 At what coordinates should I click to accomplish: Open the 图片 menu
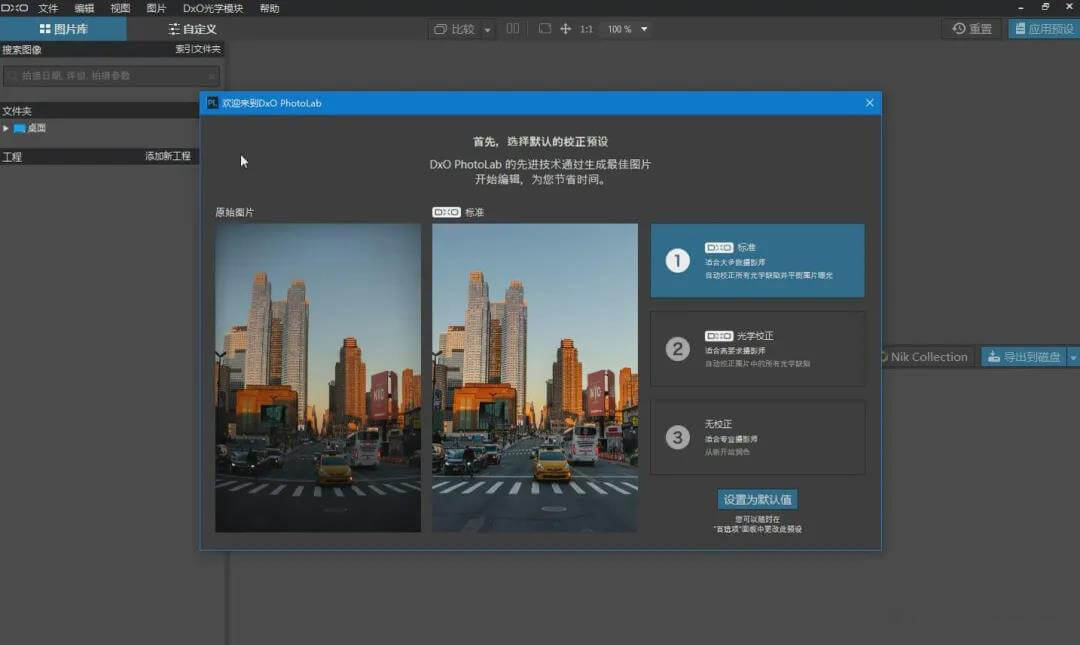coord(156,8)
